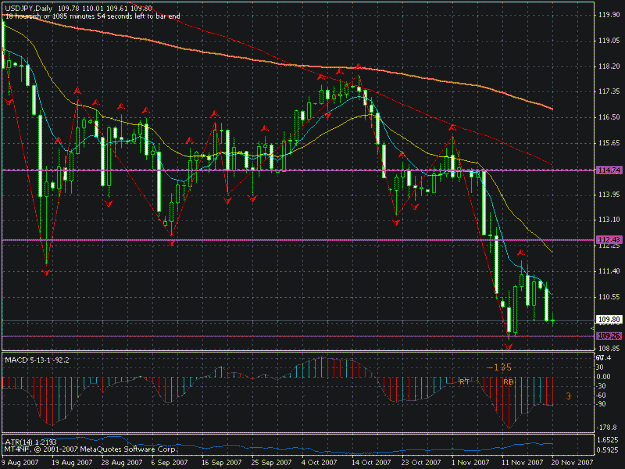The image size is (625, 469).
Task: Click the 20 Nov 2007 date label
Action: 572,462
